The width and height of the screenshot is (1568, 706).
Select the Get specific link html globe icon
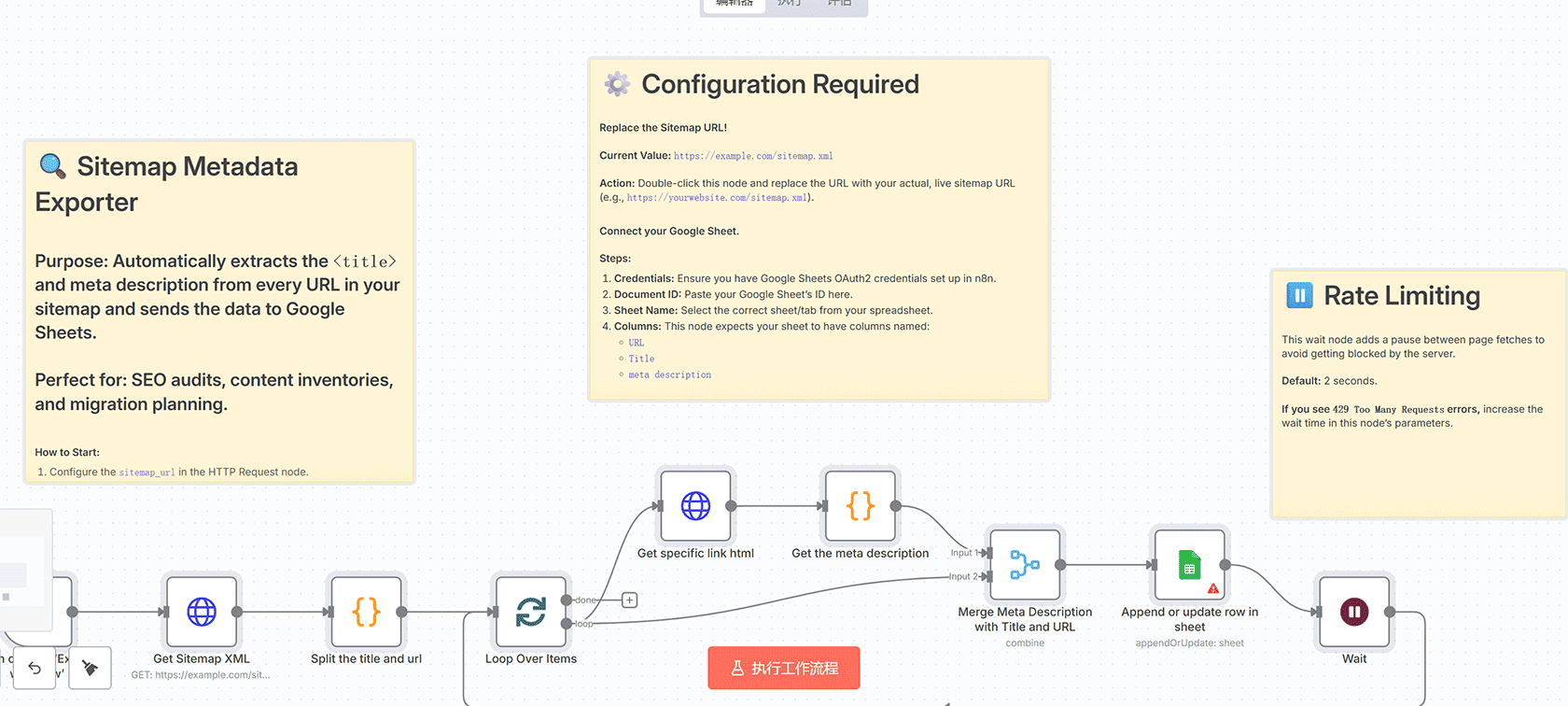pyautogui.click(x=695, y=508)
